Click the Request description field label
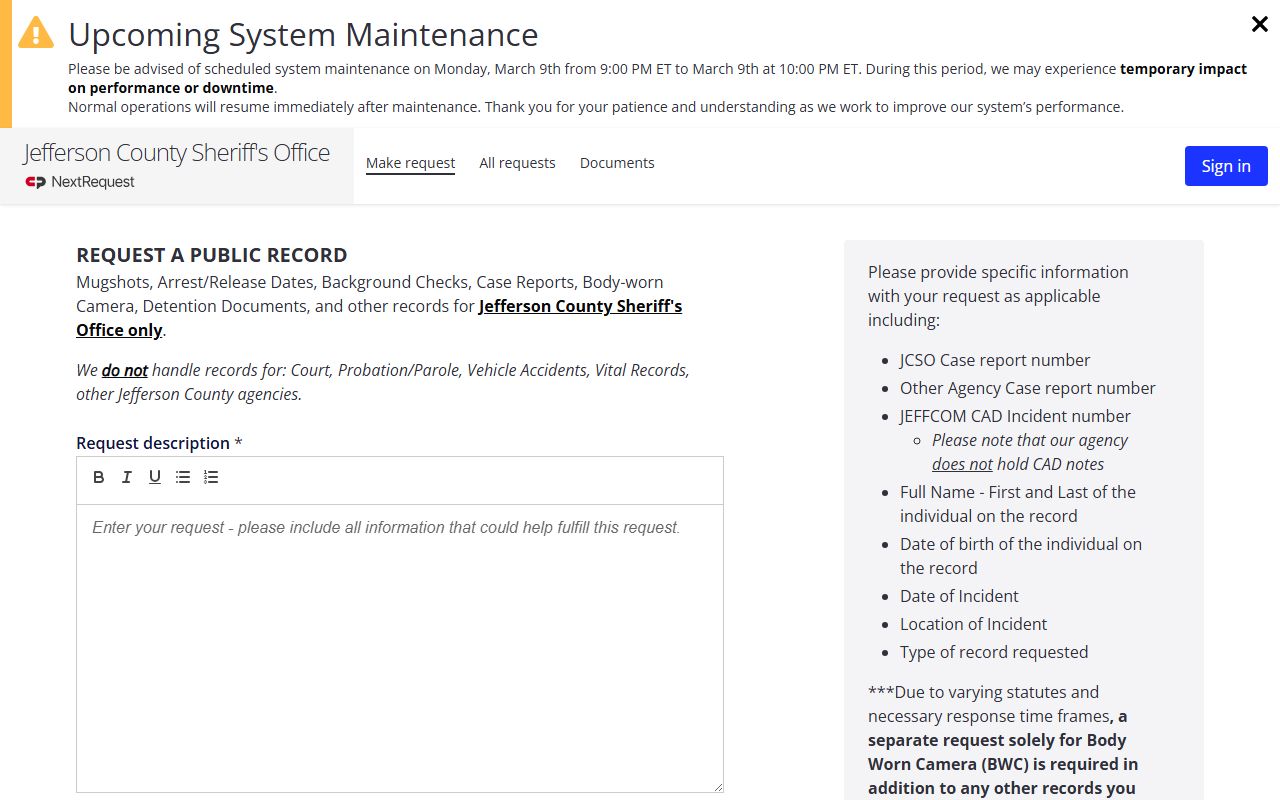Screen dimensions: 1280x800 pyautogui.click(x=153, y=443)
